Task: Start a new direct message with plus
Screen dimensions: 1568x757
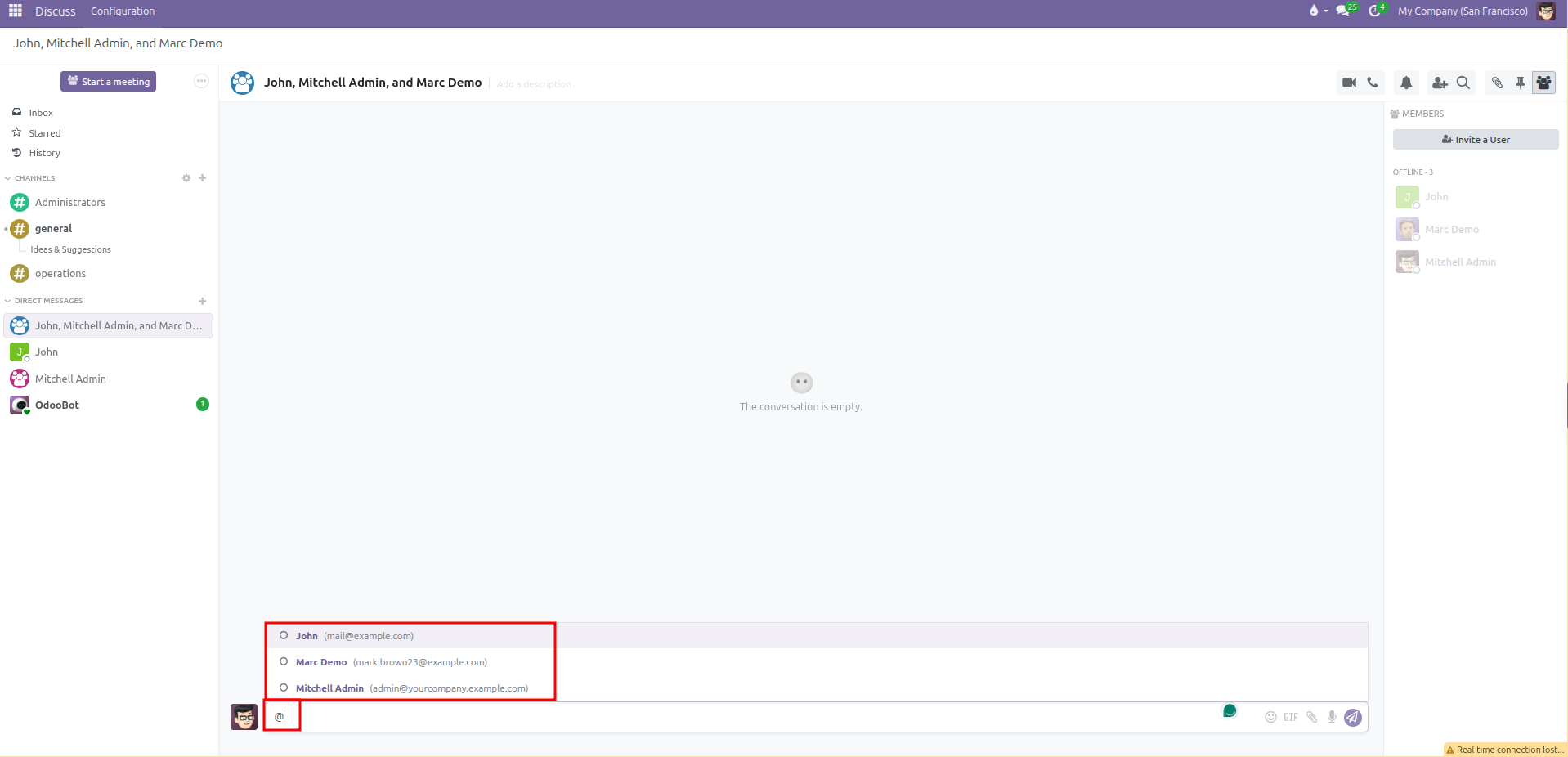Action: tap(203, 301)
